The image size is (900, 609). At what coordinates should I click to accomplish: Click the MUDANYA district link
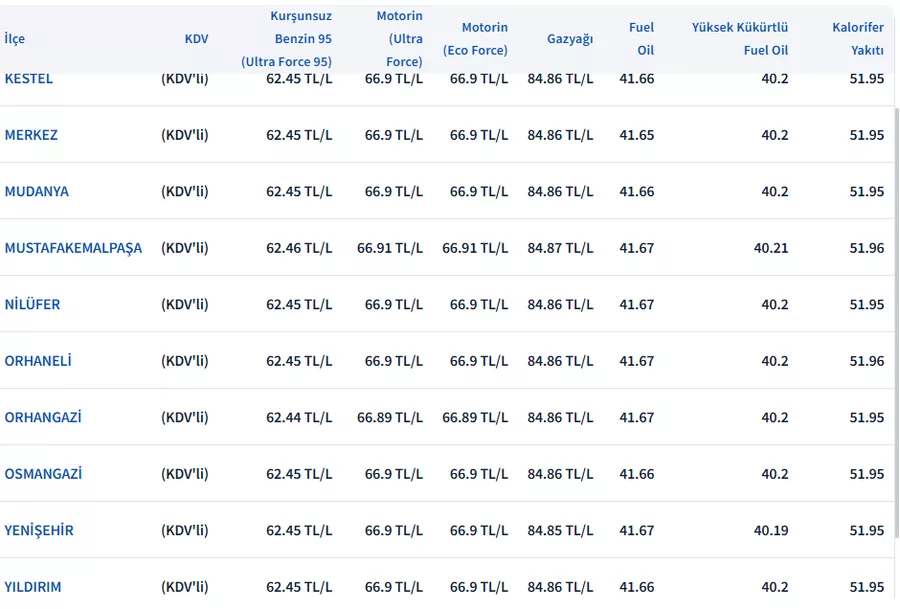point(37,191)
